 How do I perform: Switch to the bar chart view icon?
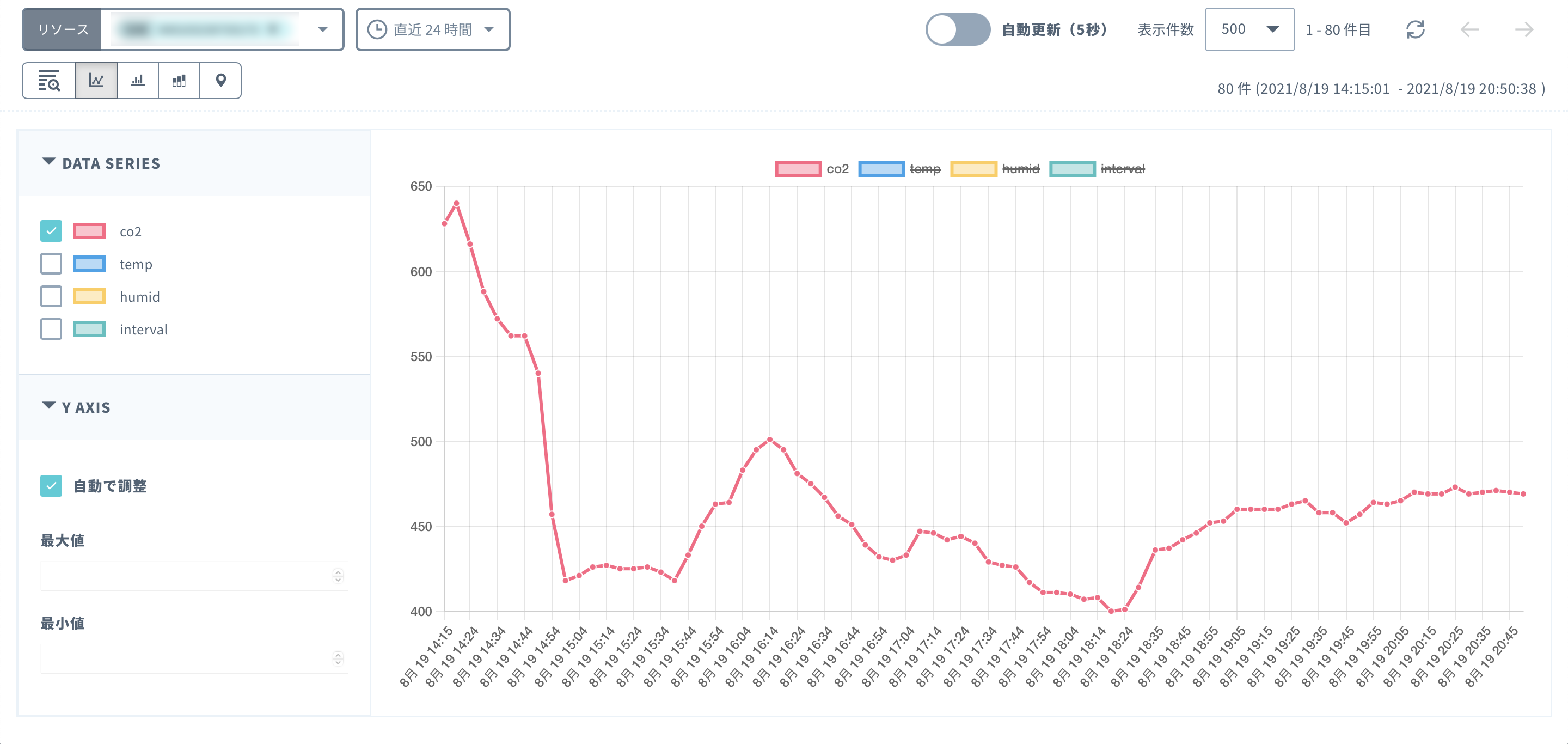(x=138, y=81)
